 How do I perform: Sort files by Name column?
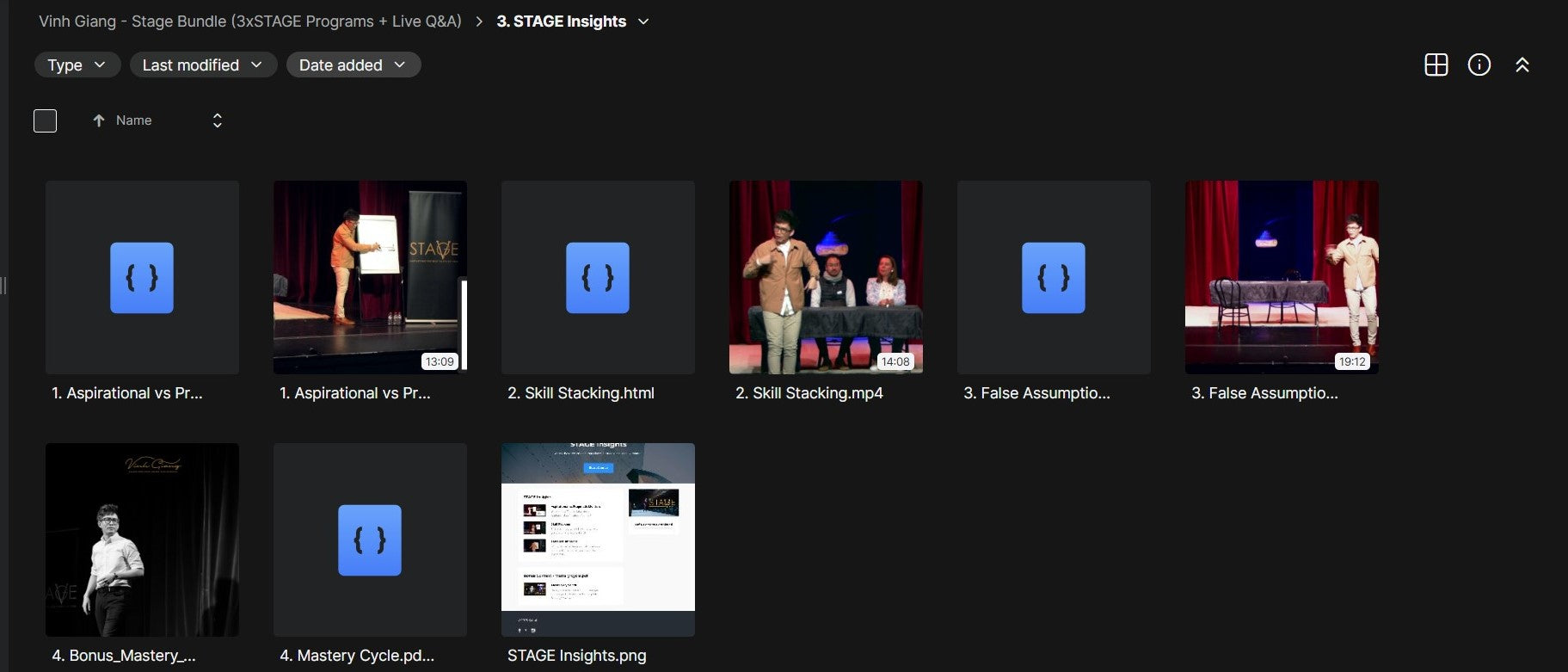tap(134, 120)
